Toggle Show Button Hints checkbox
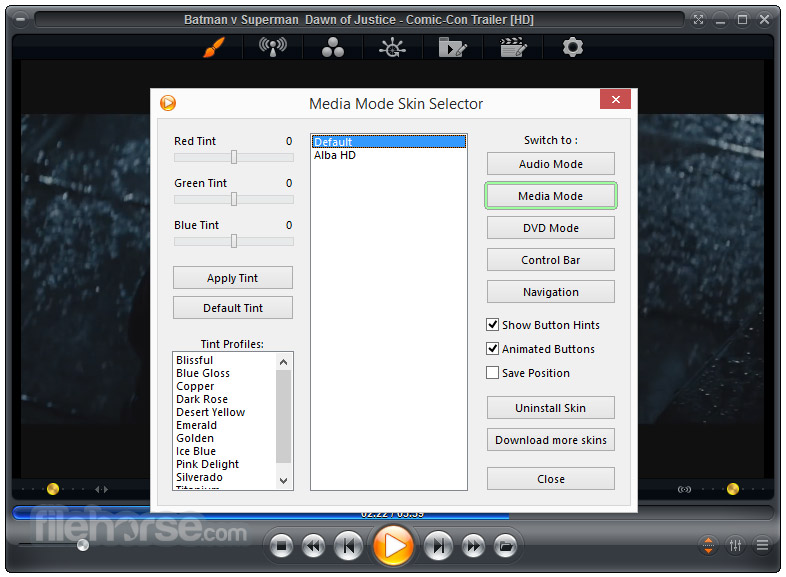The image size is (786, 577). click(x=492, y=324)
